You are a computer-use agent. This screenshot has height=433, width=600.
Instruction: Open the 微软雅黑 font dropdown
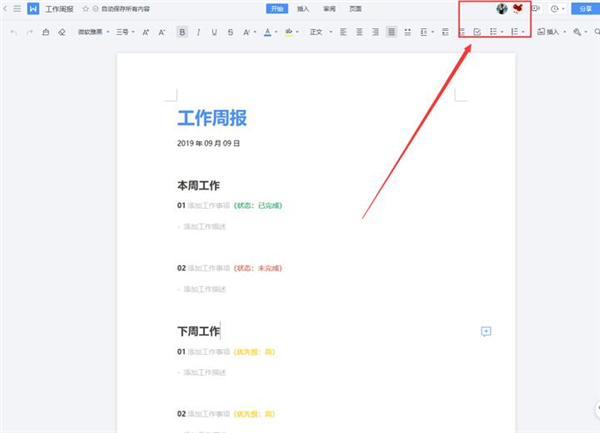pyautogui.click(x=94, y=32)
